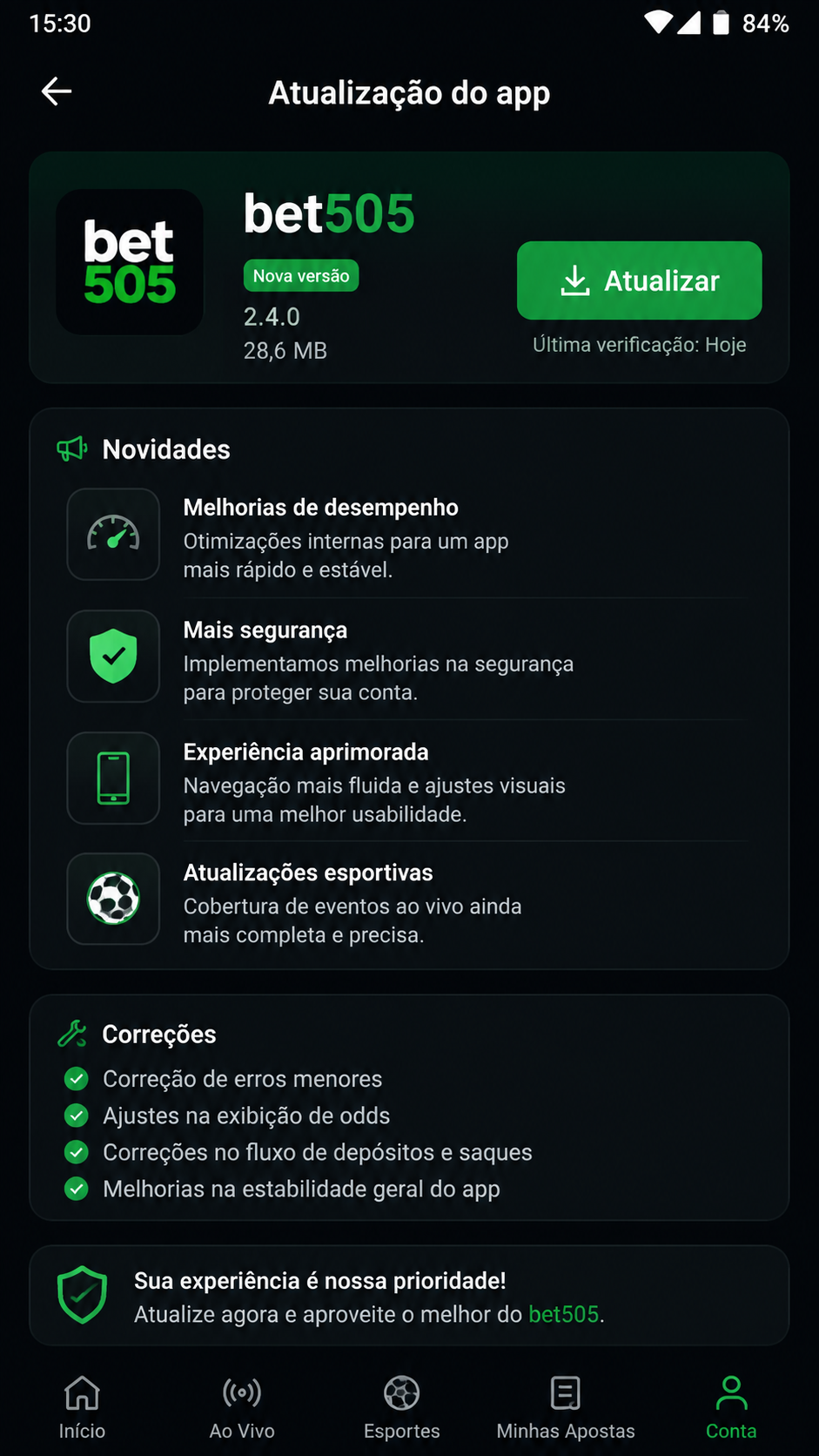Screen dimensions: 819x1456
Task: Open the Minhas Apostas tab
Action: pos(566,1407)
